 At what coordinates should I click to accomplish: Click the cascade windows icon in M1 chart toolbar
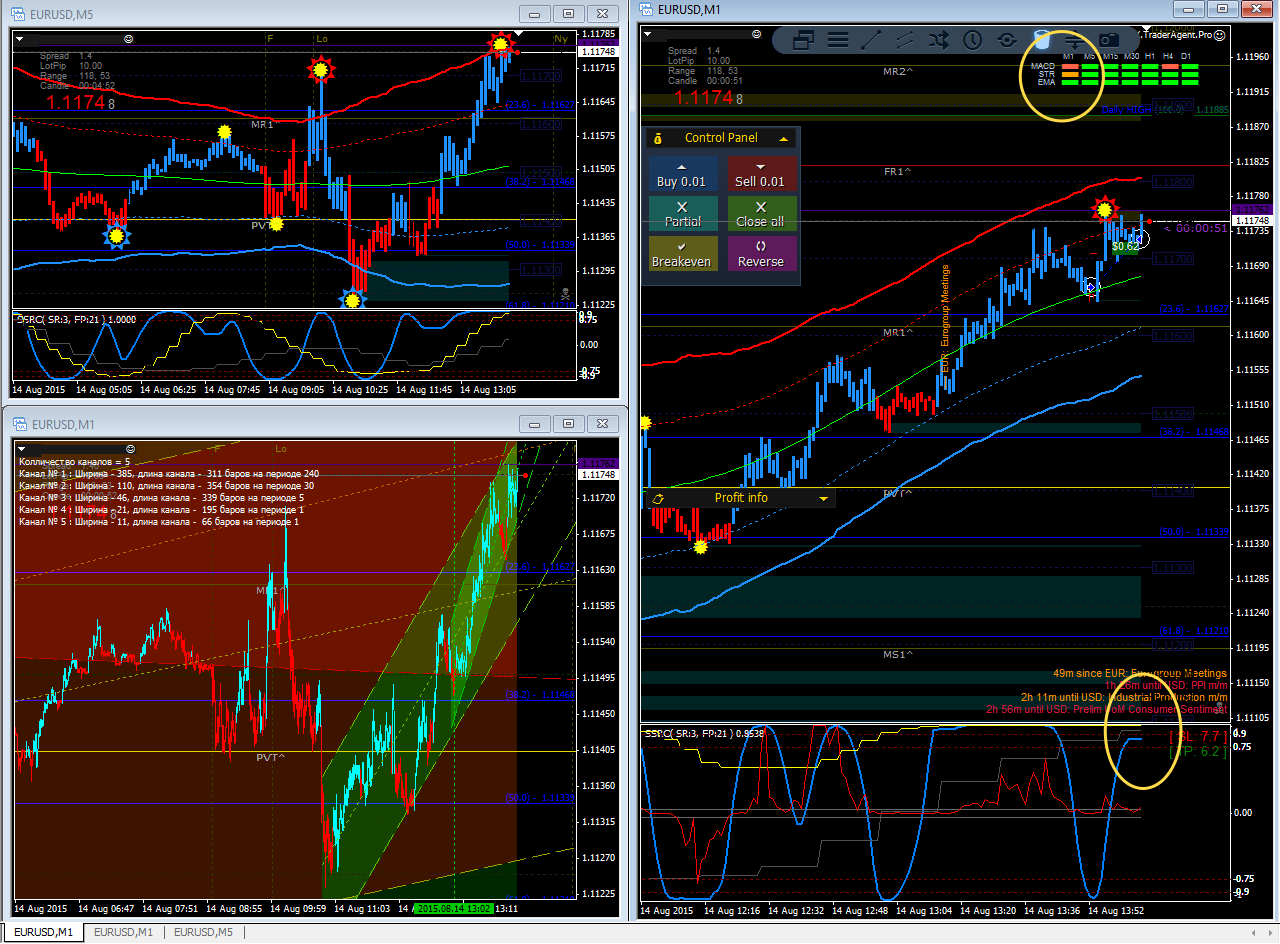coord(802,40)
